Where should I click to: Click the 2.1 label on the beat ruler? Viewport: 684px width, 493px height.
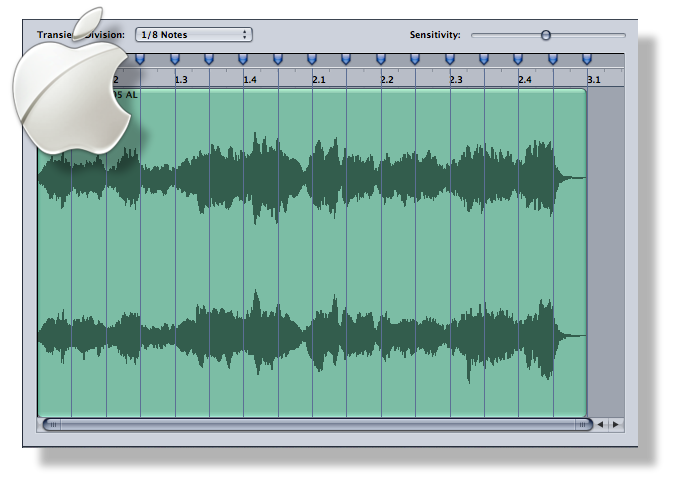319,79
